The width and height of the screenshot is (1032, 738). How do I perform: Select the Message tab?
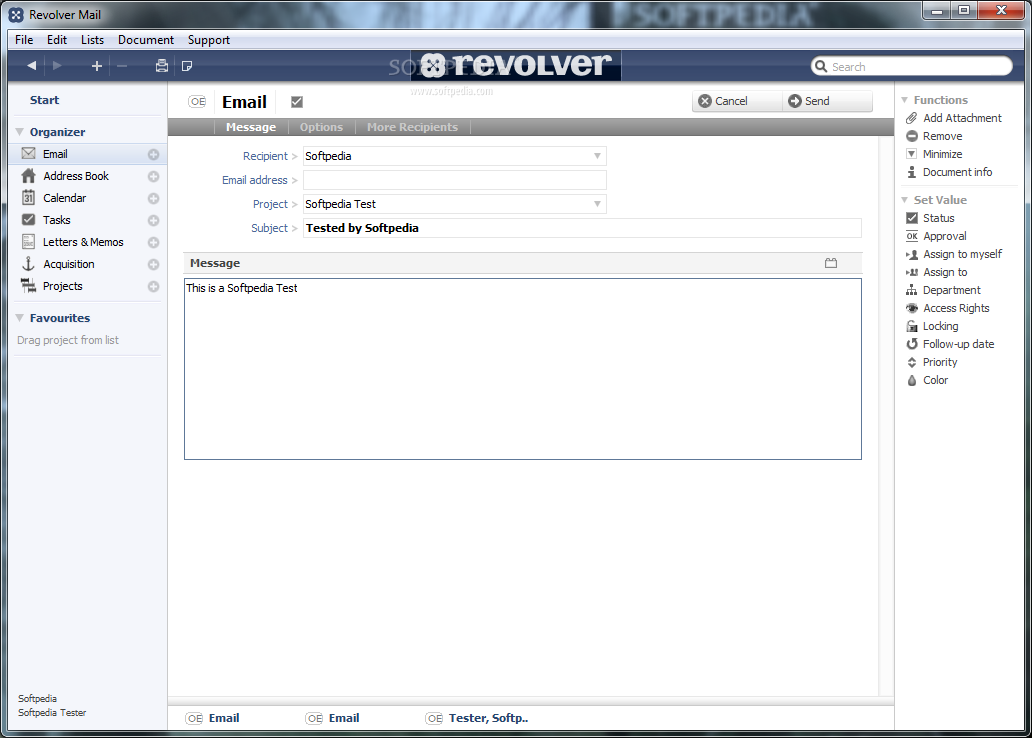251,127
